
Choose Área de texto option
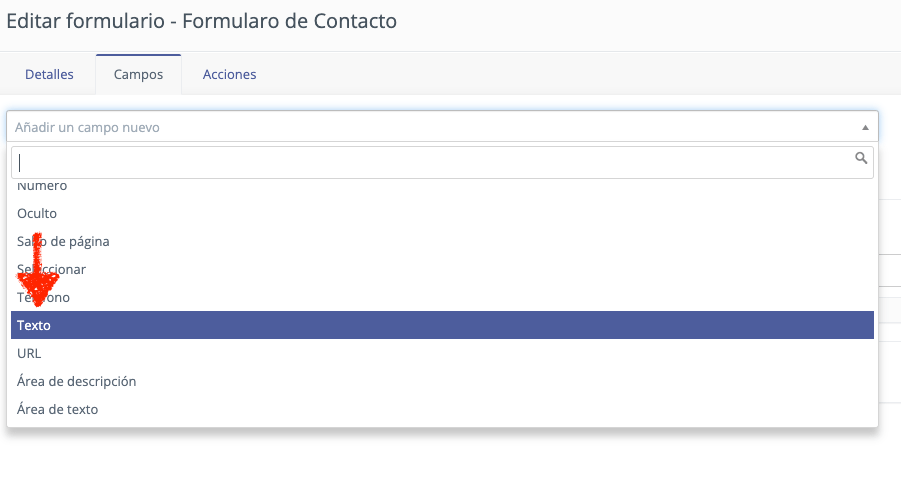[x=442, y=409]
